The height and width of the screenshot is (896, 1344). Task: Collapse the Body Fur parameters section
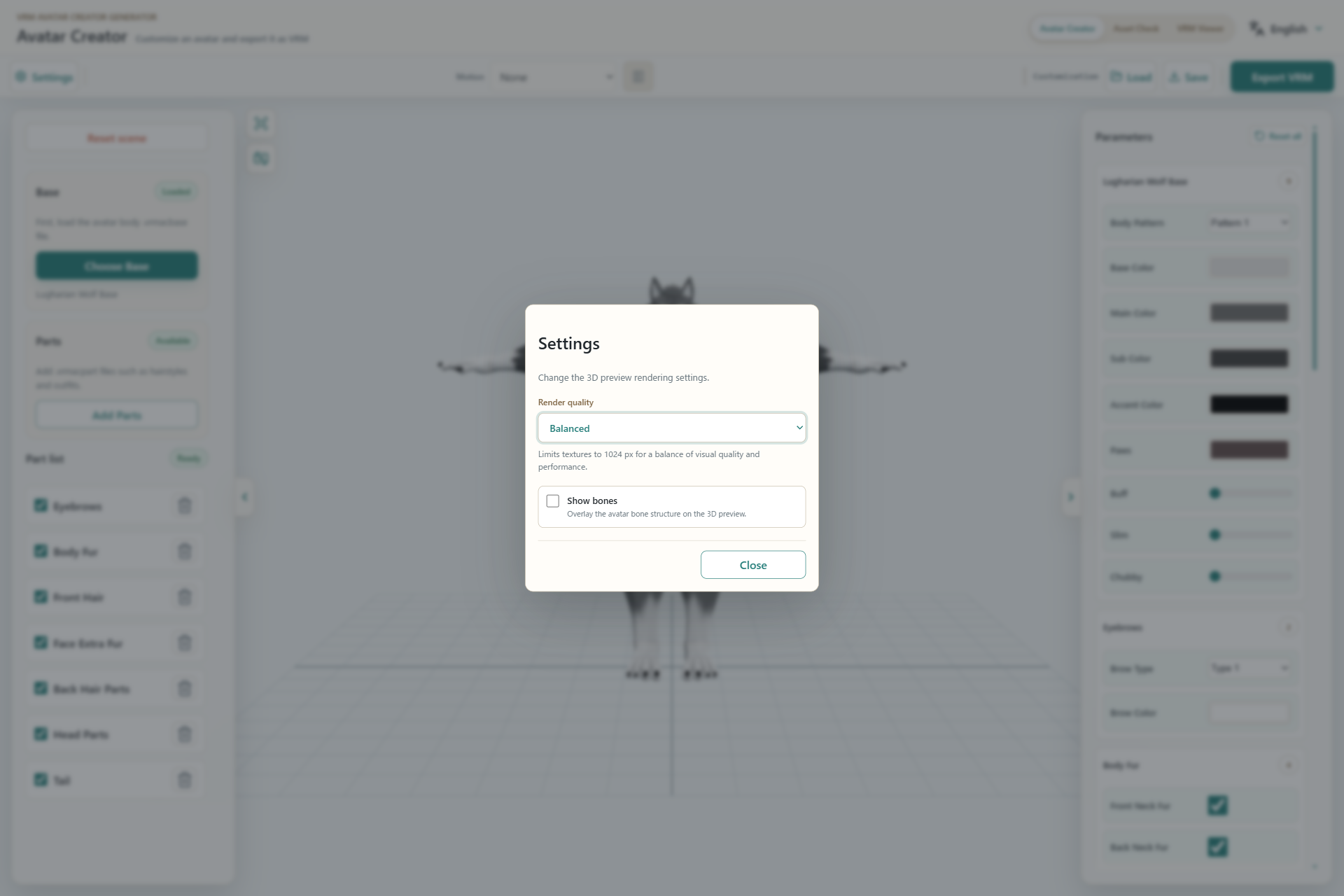(1288, 765)
